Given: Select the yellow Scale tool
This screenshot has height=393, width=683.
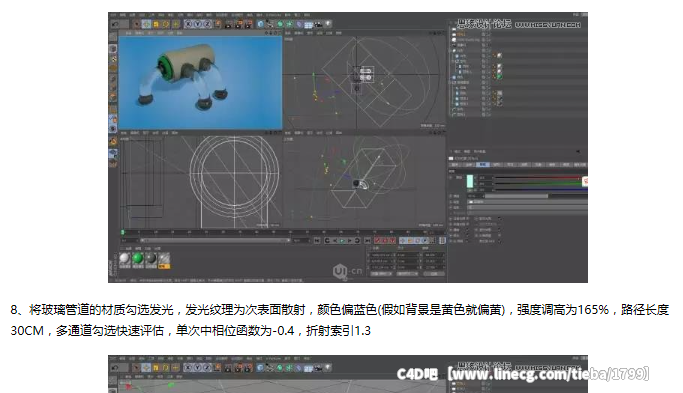Looking at the screenshot, I should pyautogui.click(x=156, y=24).
